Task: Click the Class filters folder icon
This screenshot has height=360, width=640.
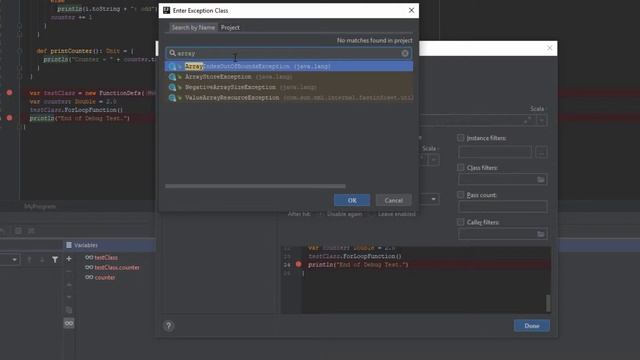Action: click(541, 180)
